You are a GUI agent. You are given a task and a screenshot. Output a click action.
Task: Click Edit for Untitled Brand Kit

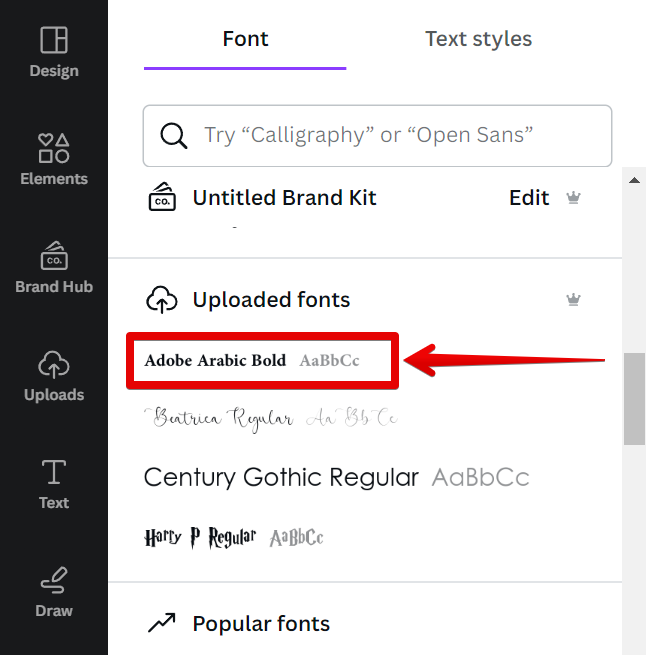tap(529, 198)
